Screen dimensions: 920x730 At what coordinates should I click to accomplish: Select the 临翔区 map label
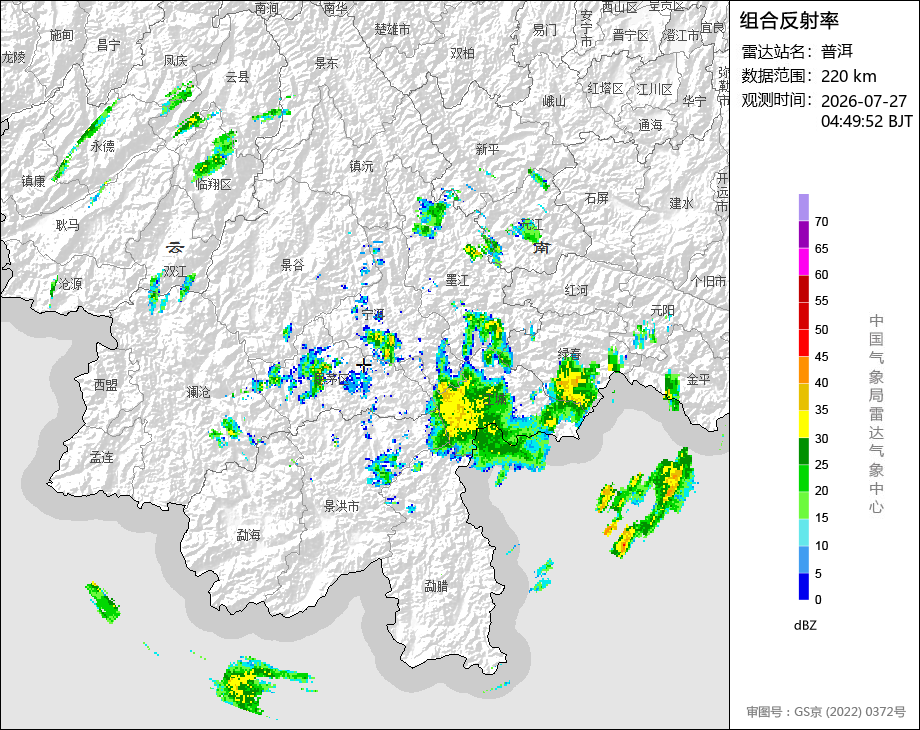click(214, 184)
